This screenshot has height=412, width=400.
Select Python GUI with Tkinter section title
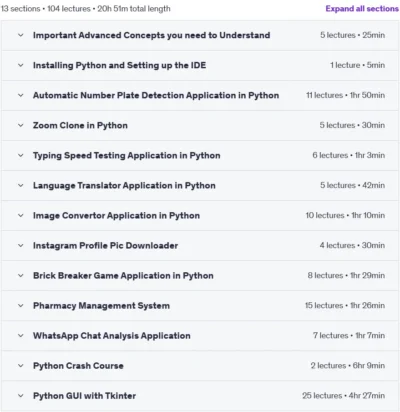click(84, 396)
